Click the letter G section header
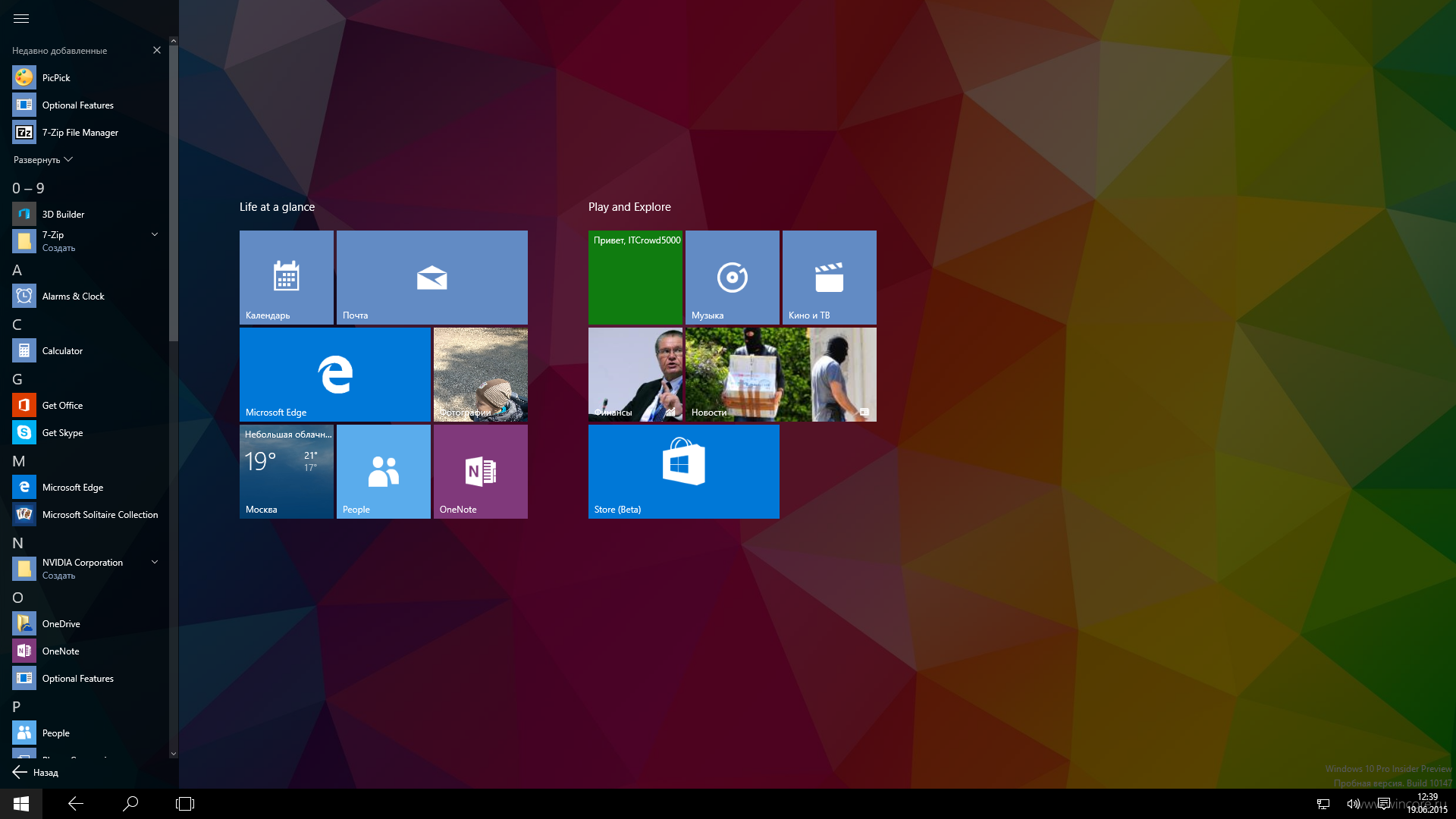This screenshot has height=819, width=1456. (x=17, y=379)
